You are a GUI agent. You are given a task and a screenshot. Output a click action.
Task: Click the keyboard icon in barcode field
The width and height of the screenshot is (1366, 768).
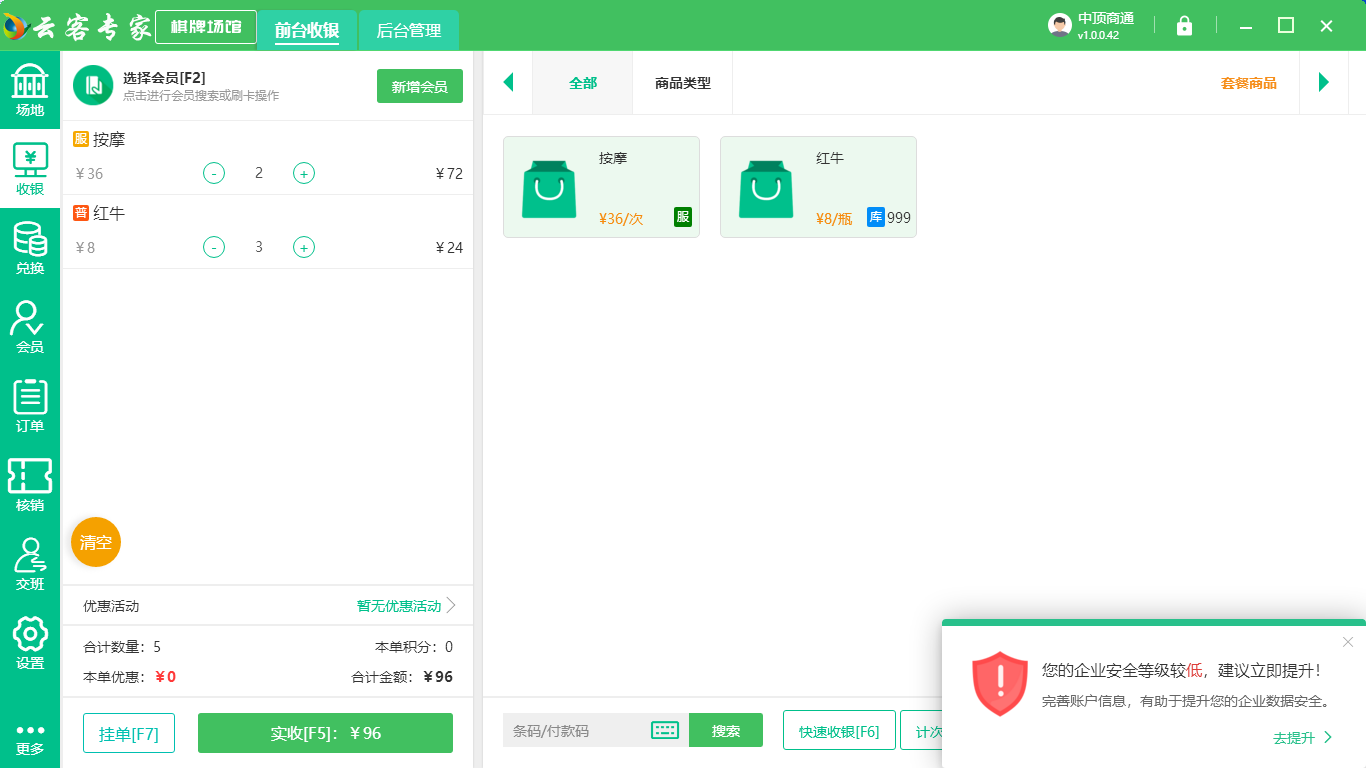coord(665,730)
